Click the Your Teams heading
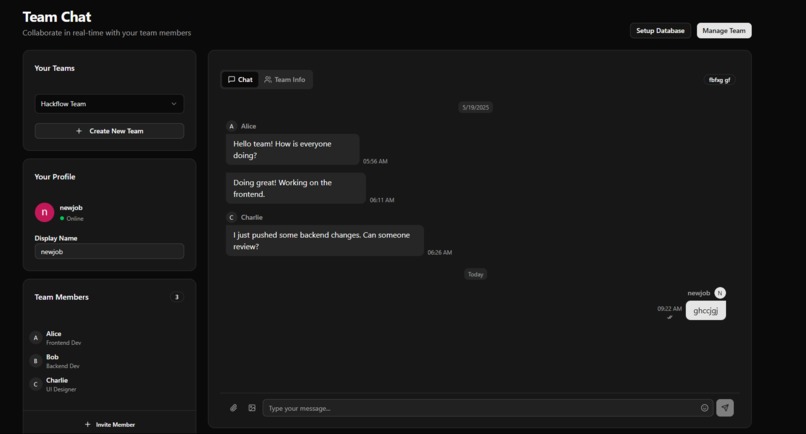806x434 pixels. pos(54,68)
